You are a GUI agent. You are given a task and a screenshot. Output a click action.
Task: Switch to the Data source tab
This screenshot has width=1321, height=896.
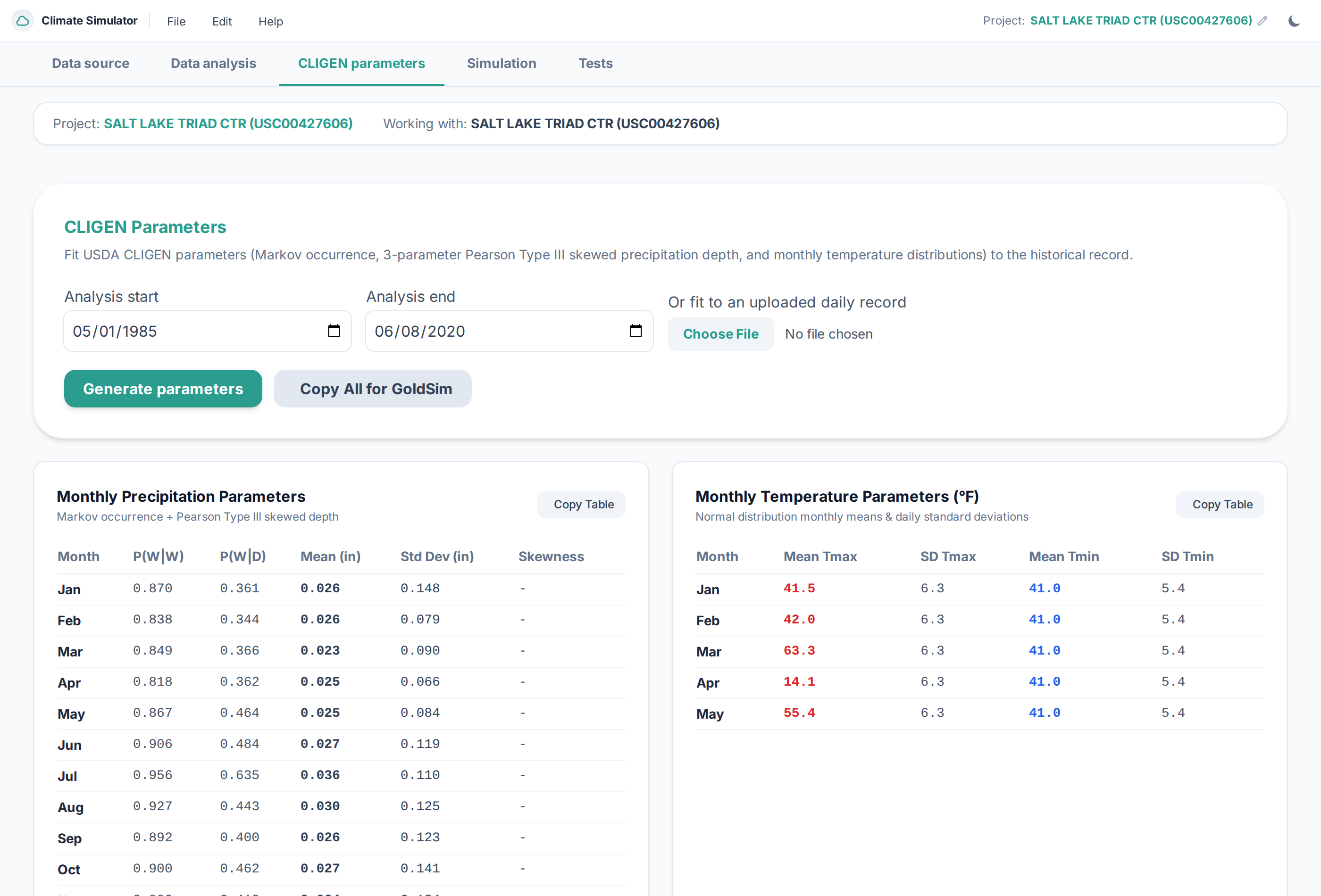tap(91, 63)
